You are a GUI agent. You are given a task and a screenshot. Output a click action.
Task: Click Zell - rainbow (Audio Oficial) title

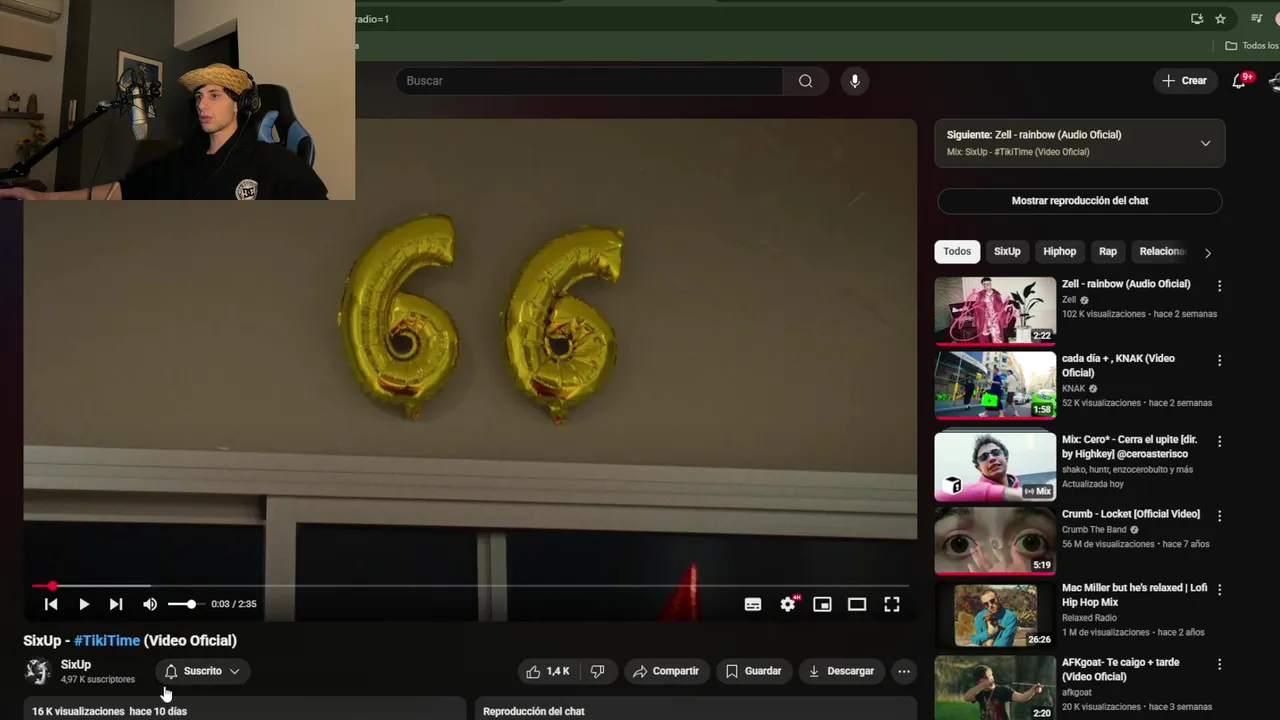click(1126, 284)
